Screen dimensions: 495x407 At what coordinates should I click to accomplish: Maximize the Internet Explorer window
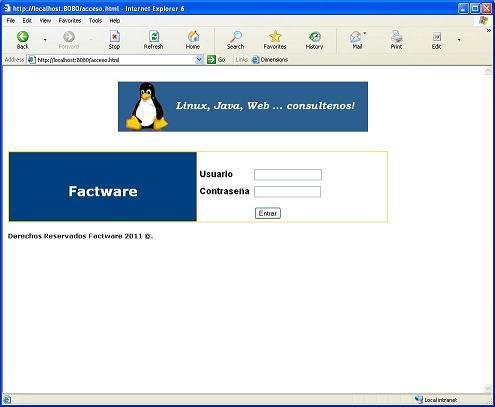point(475,8)
